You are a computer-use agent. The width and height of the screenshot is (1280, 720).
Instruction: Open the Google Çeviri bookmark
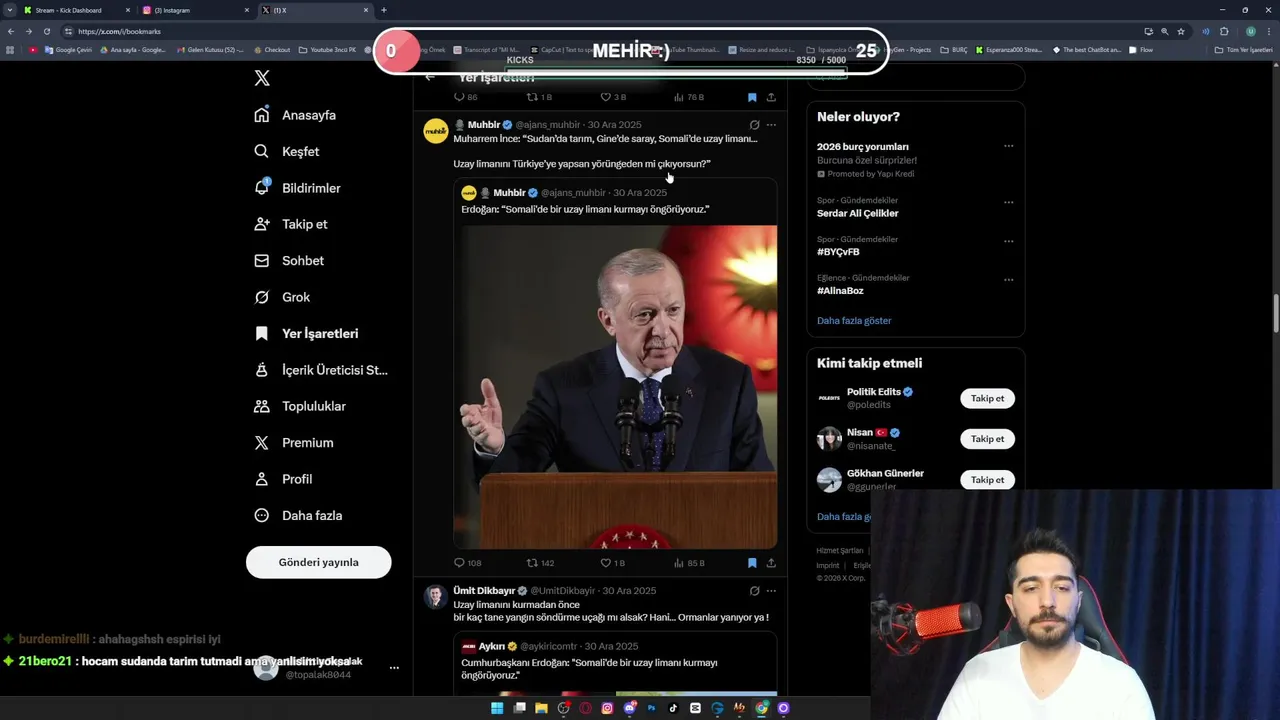click(69, 50)
